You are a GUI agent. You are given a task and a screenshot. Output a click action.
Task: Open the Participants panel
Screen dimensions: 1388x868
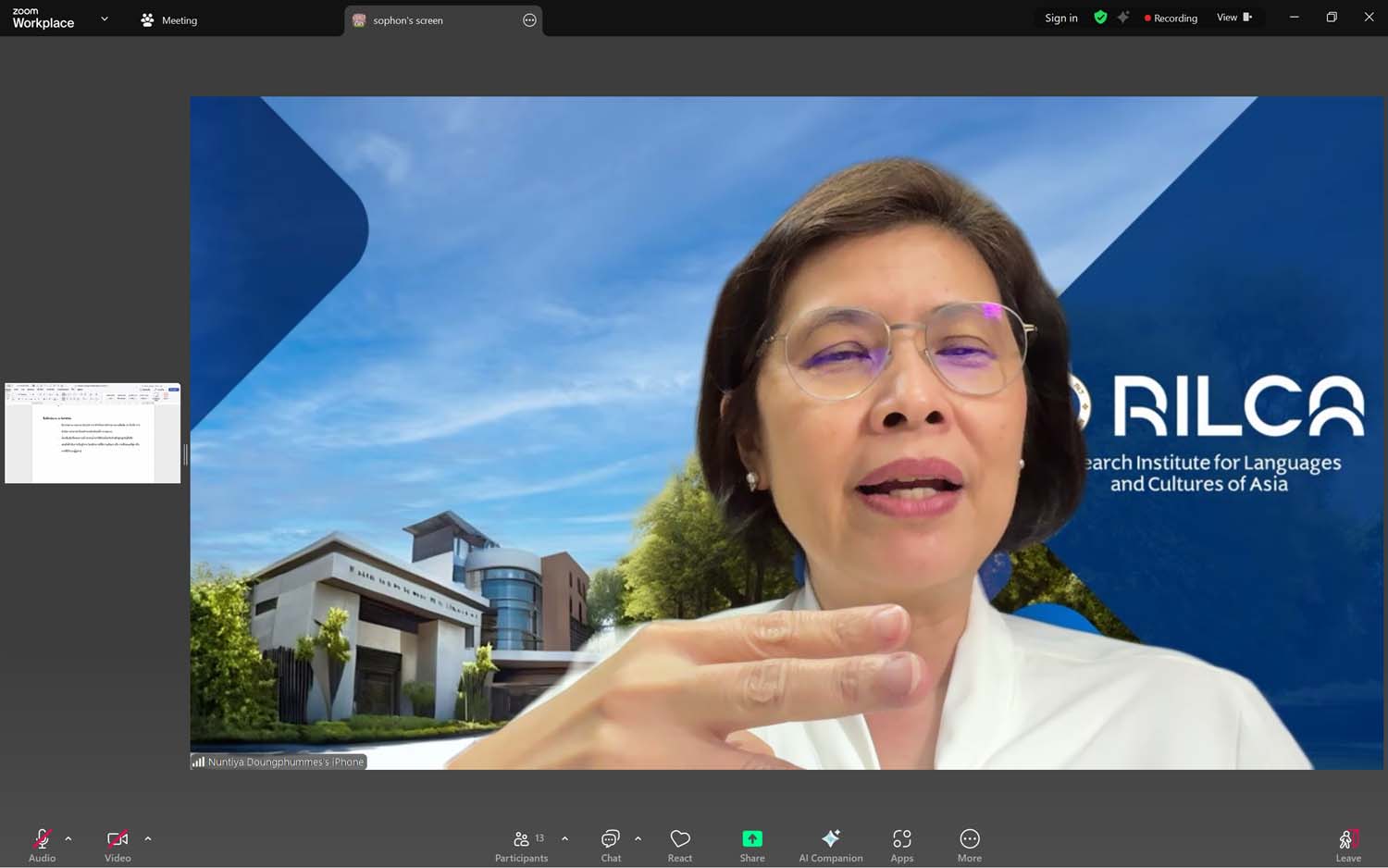[x=521, y=845]
